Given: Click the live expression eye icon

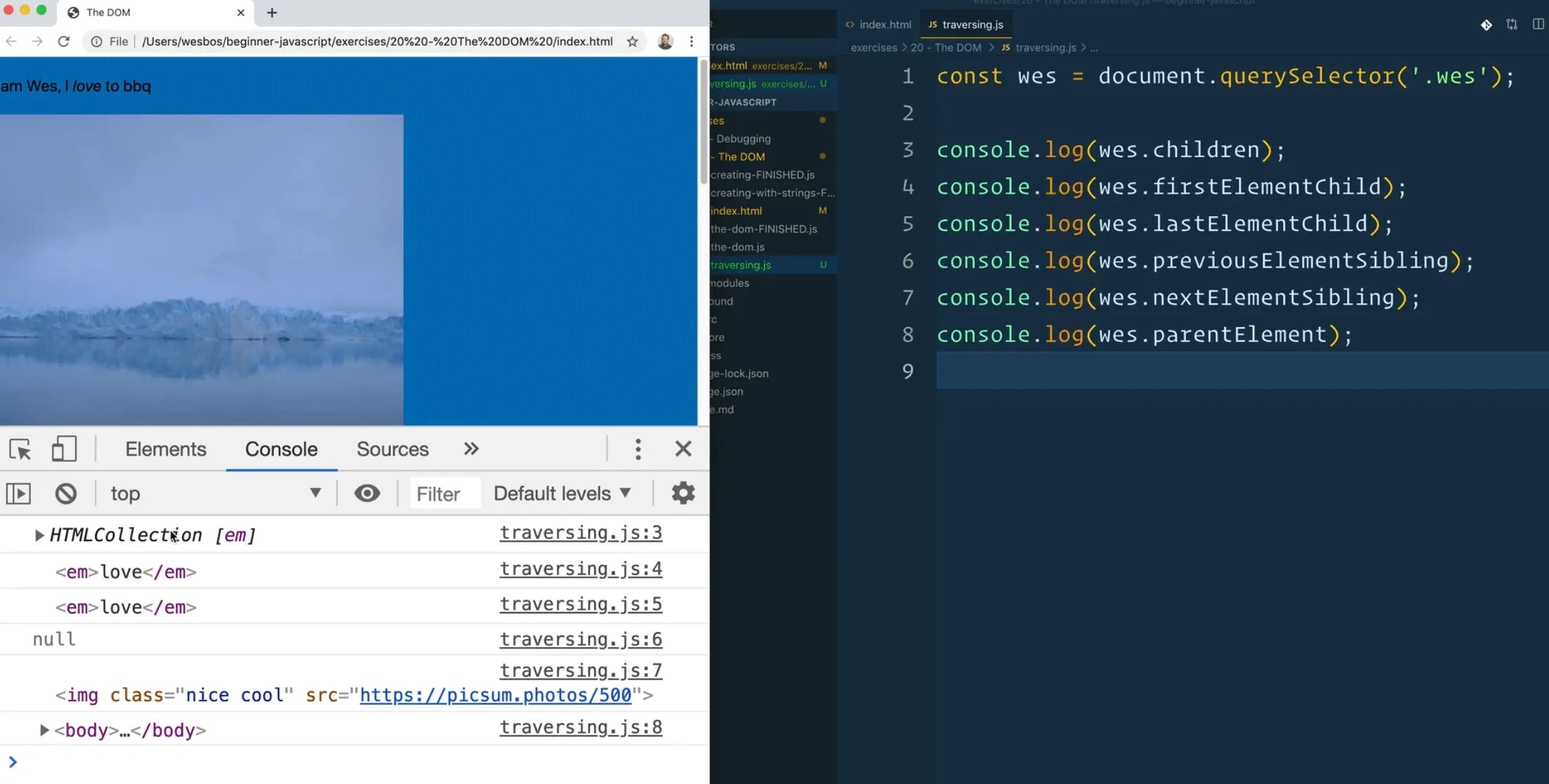Looking at the screenshot, I should click(367, 493).
